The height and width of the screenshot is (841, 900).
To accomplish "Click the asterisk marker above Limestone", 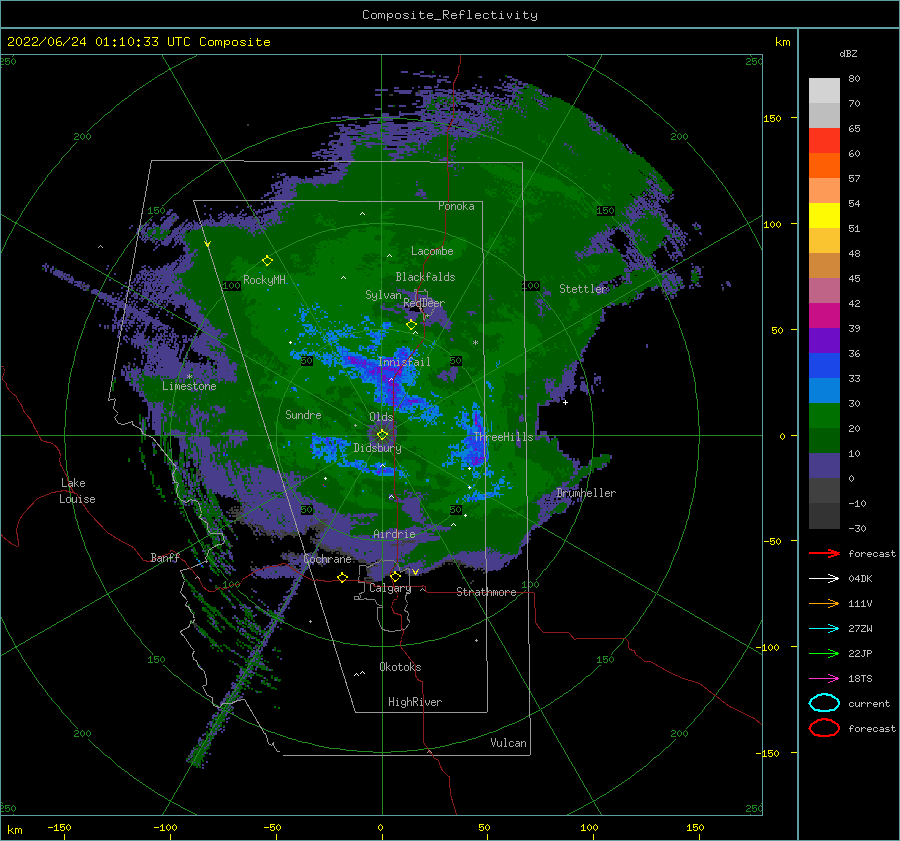I will coord(189,377).
